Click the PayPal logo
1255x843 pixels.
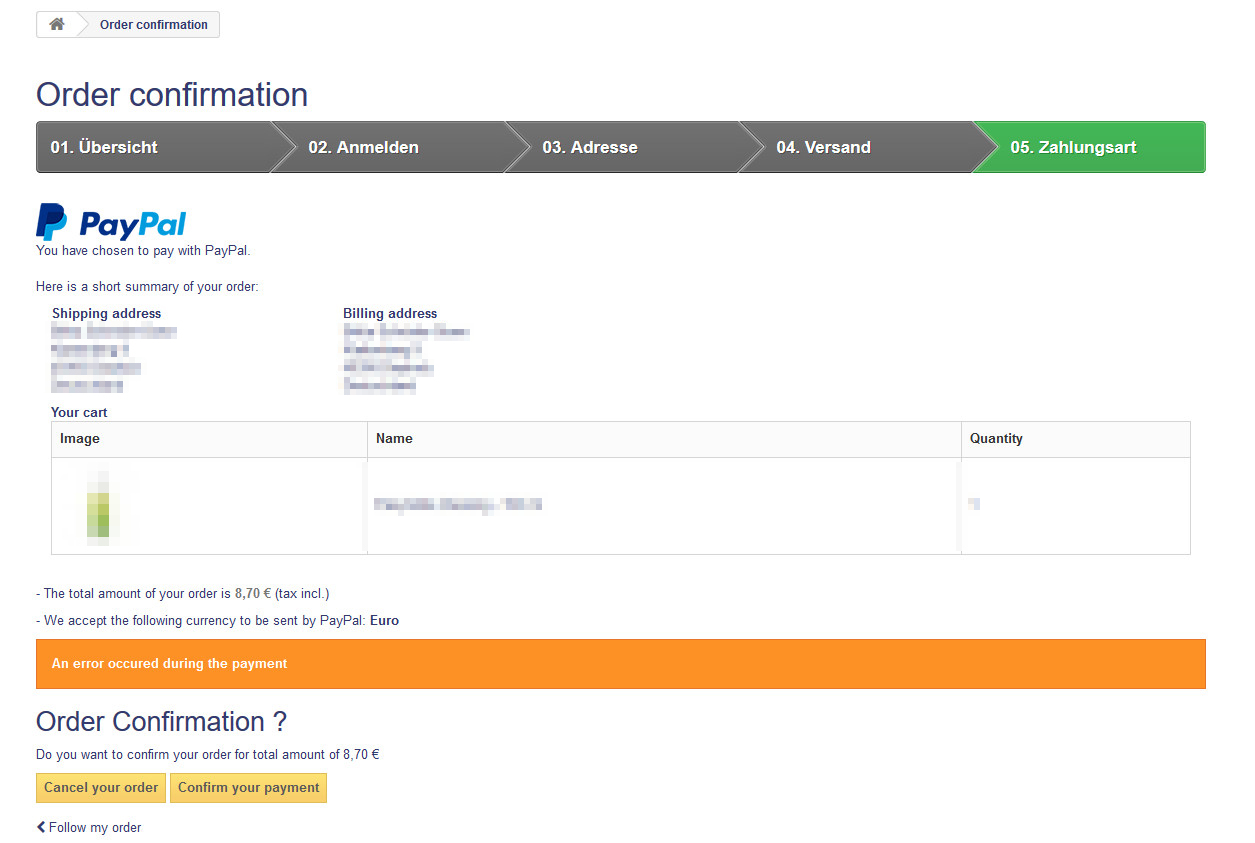pos(111,222)
